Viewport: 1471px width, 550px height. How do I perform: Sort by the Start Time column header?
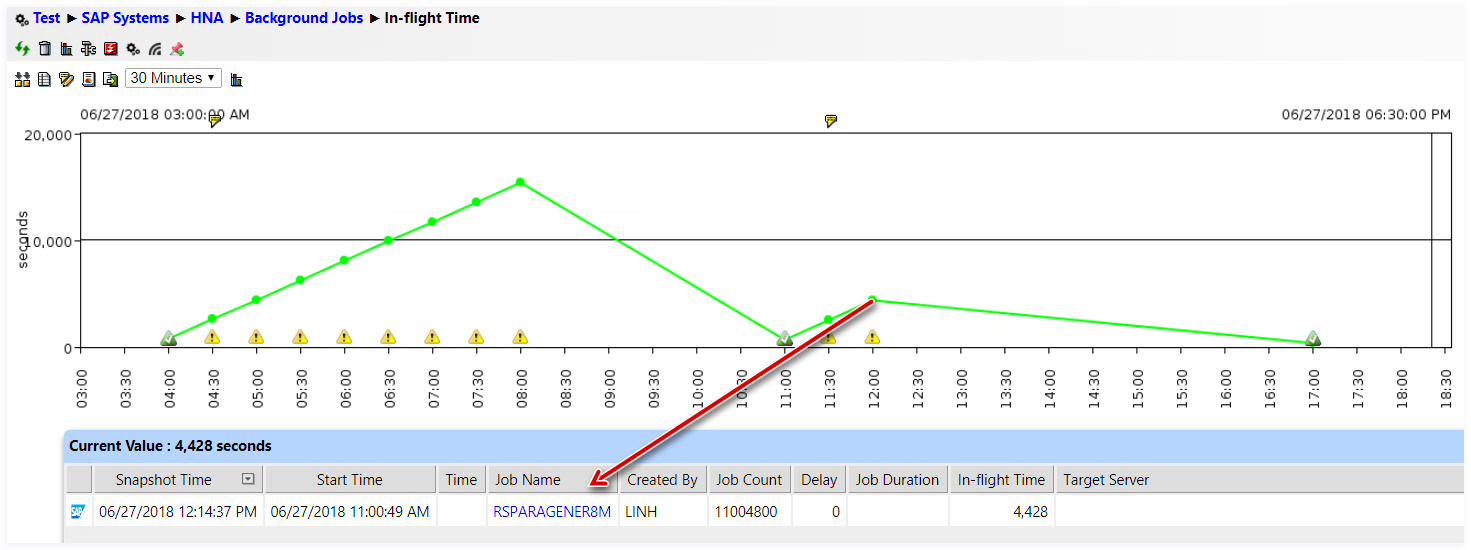coord(350,480)
